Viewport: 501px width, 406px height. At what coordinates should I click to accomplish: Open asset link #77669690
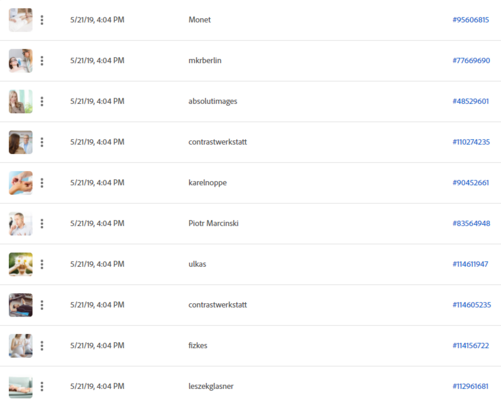tap(471, 60)
